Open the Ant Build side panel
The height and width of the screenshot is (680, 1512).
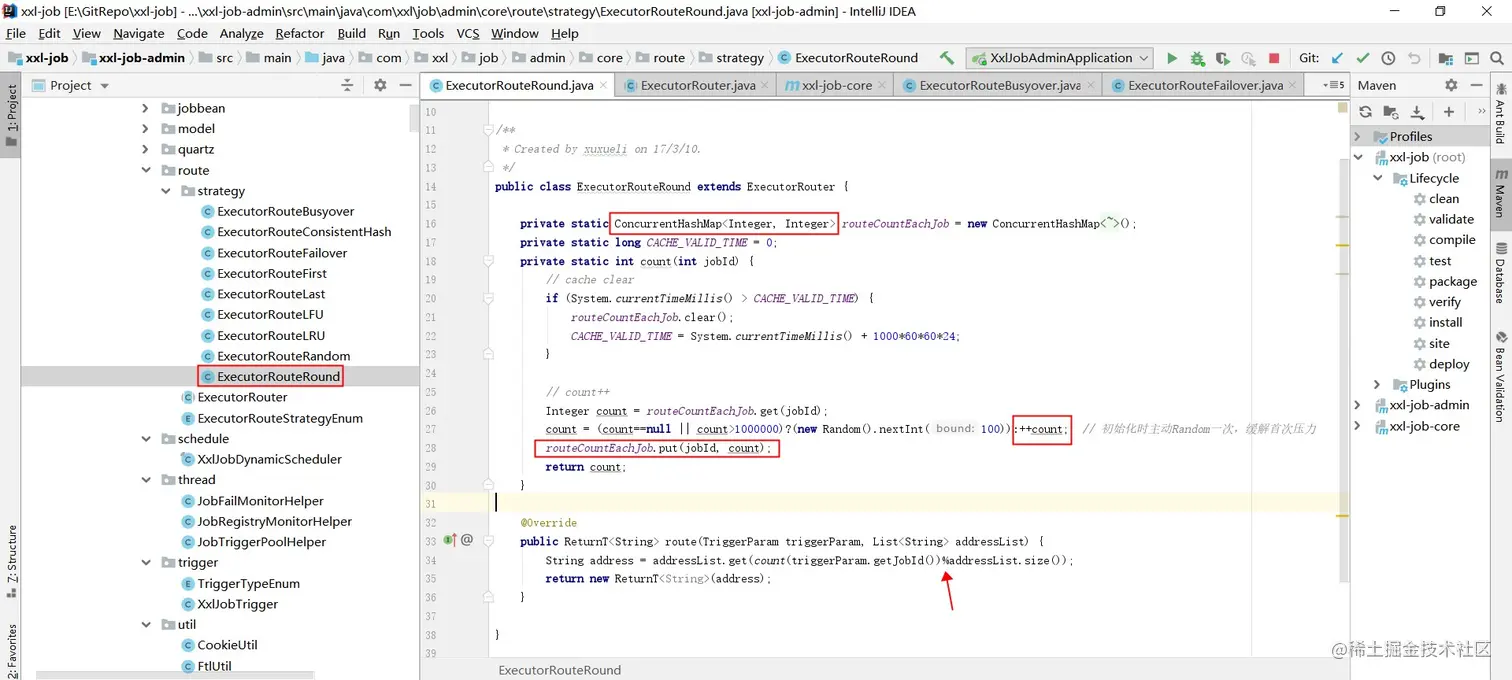click(x=1500, y=116)
